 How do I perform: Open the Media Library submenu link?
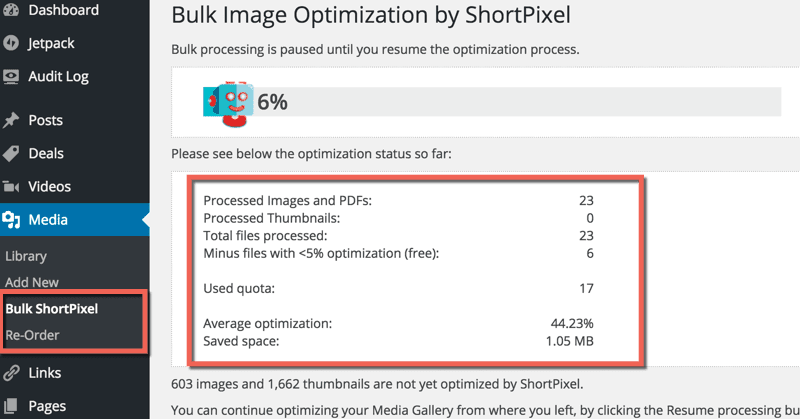pyautogui.click(x=26, y=256)
